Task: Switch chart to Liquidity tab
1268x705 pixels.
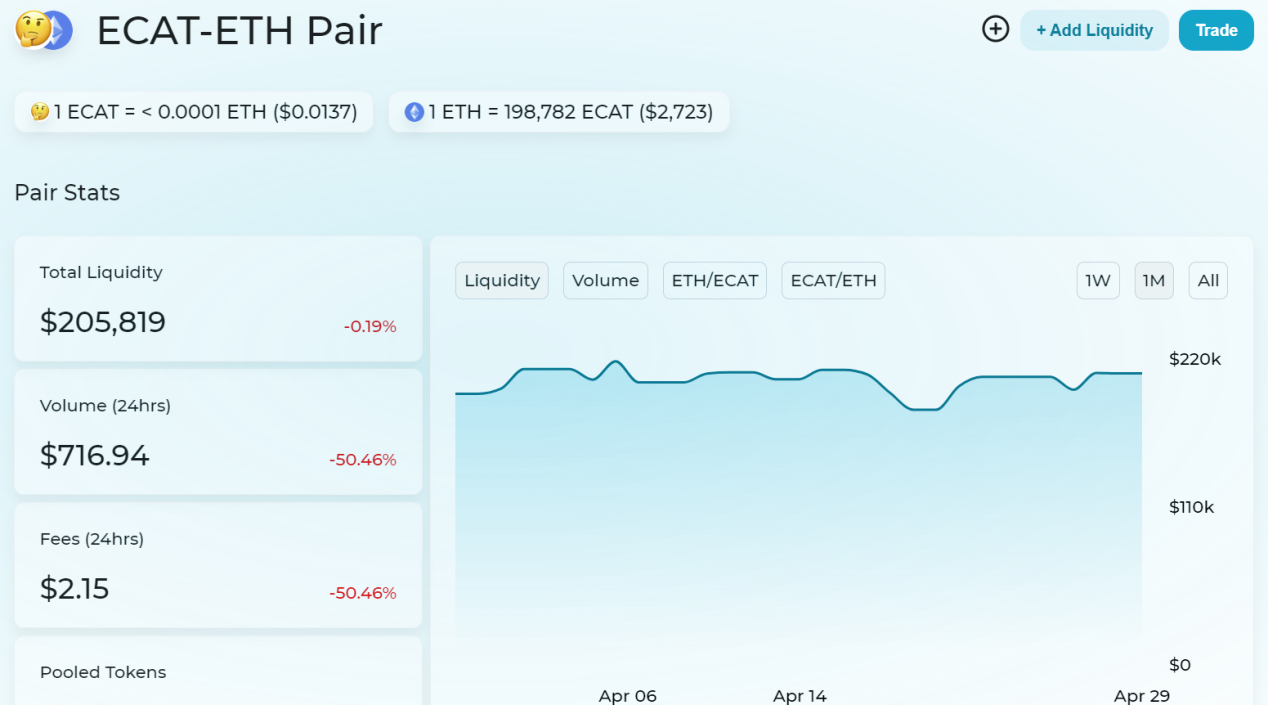Action: pos(502,280)
